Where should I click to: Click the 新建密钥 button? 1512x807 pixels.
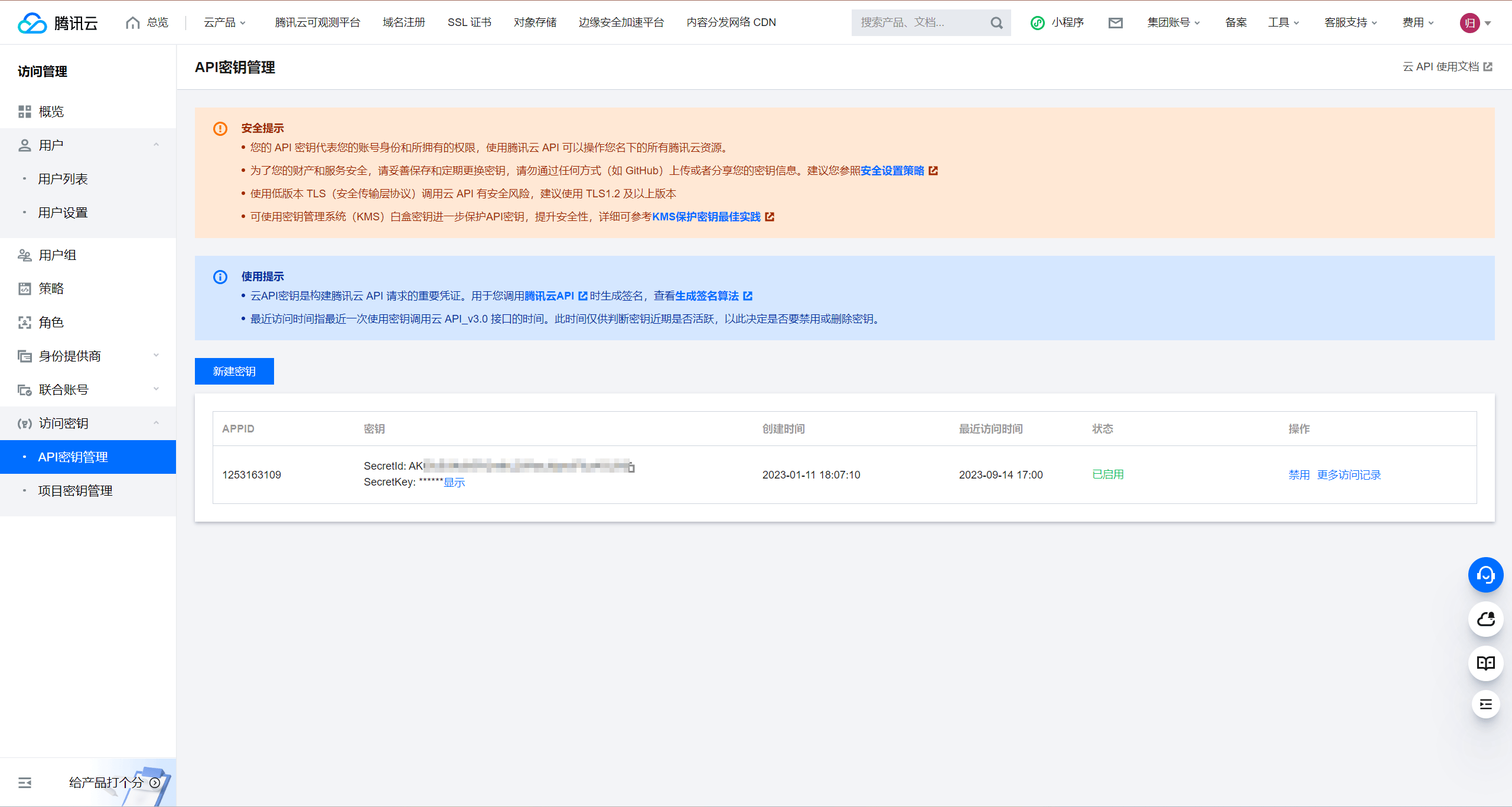(234, 372)
